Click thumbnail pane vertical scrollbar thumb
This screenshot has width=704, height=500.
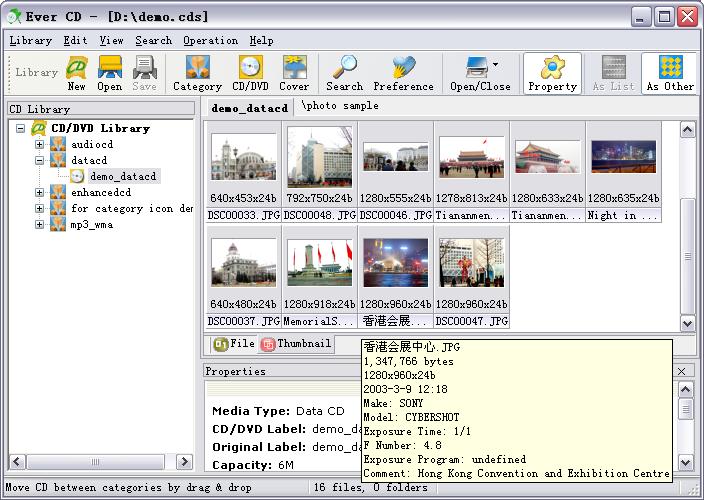688,256
